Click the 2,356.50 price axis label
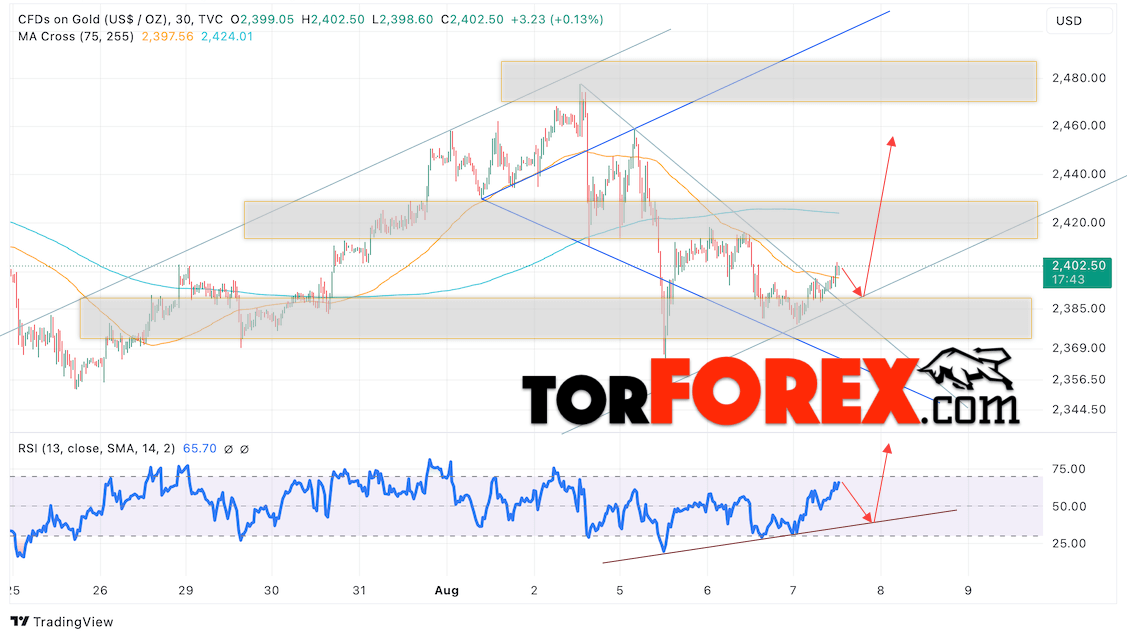1127x639 pixels. [x=1079, y=379]
